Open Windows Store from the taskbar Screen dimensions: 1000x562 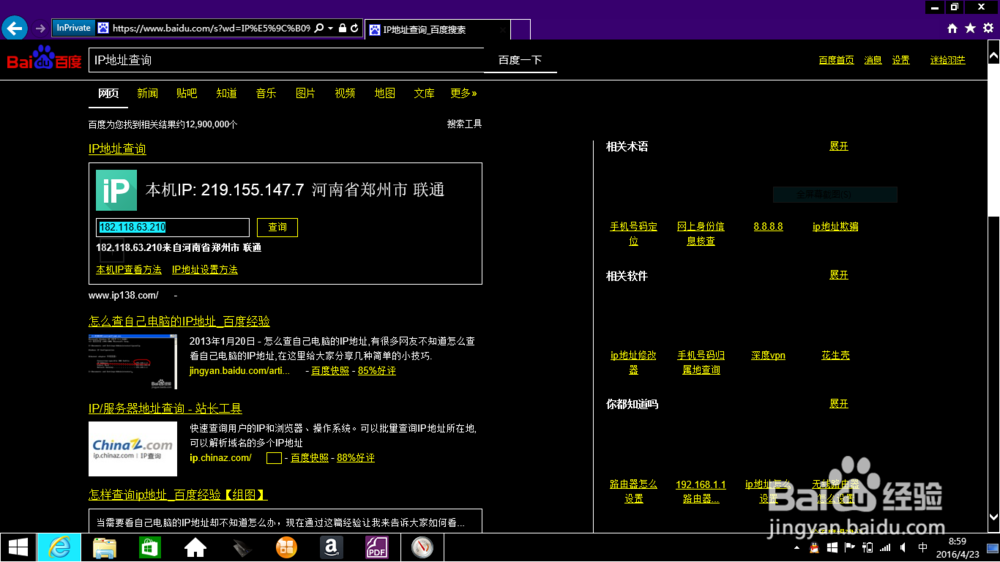point(150,547)
